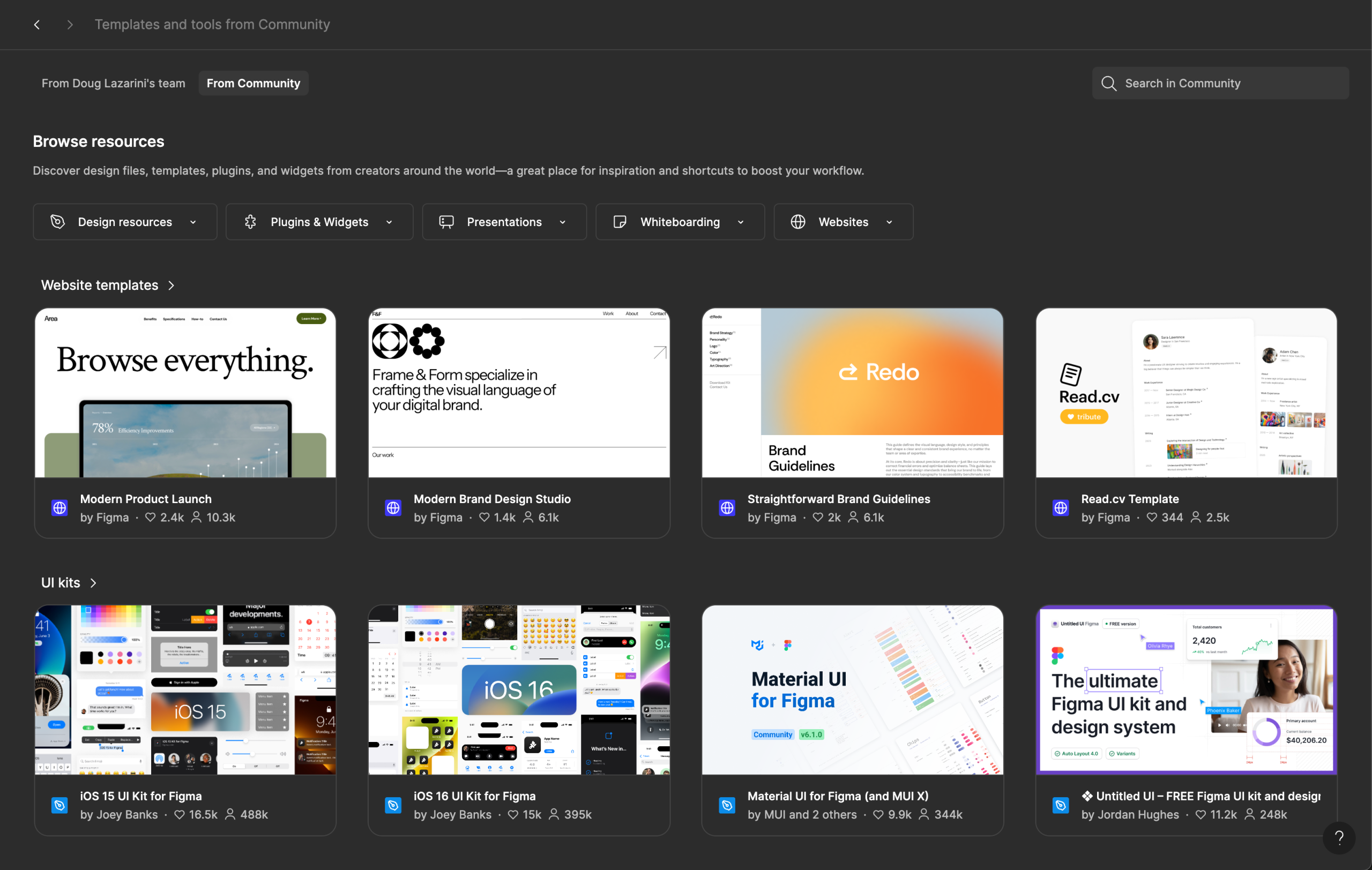Click the forward navigation arrow
Image resolution: width=1372 pixels, height=870 pixels.
point(70,25)
